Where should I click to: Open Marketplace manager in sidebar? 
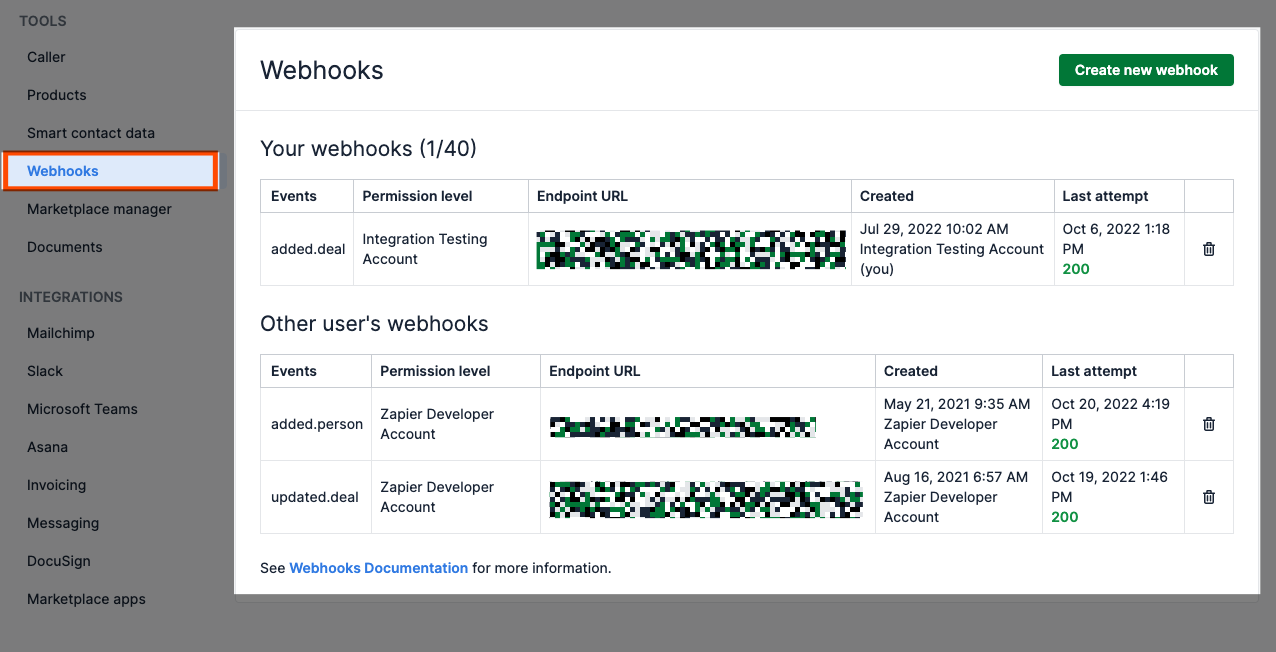pos(99,209)
